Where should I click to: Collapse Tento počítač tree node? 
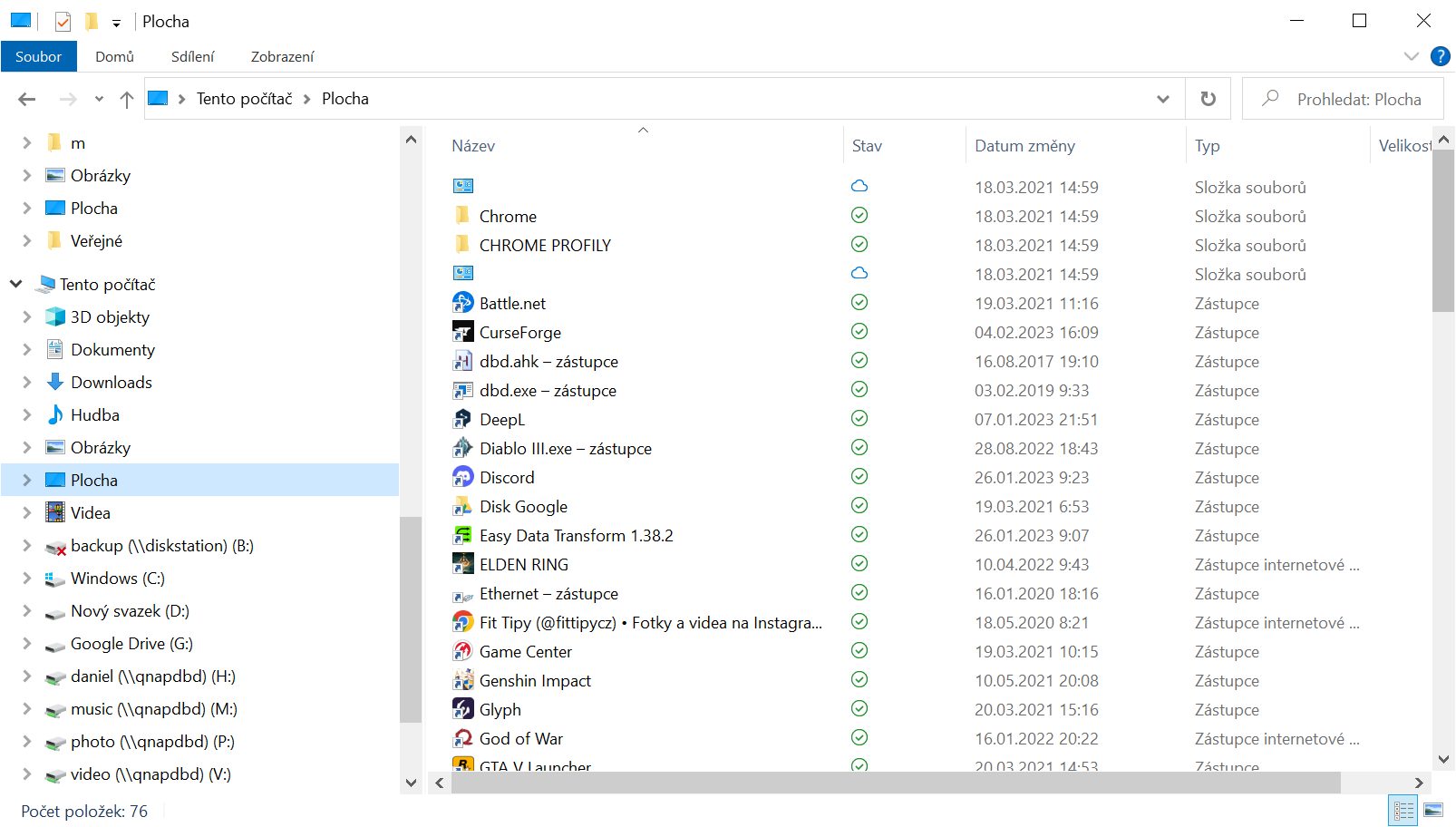[x=16, y=284]
